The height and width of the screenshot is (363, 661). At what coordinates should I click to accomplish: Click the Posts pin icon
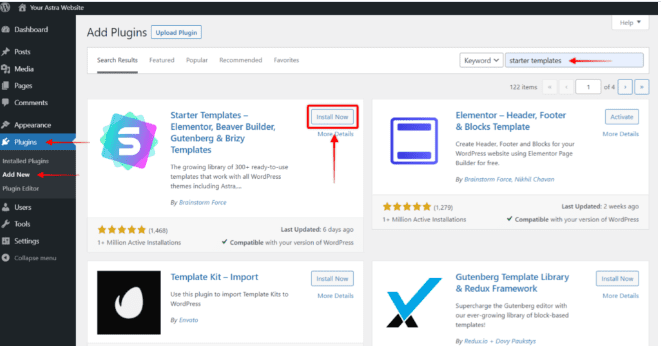(6, 51)
